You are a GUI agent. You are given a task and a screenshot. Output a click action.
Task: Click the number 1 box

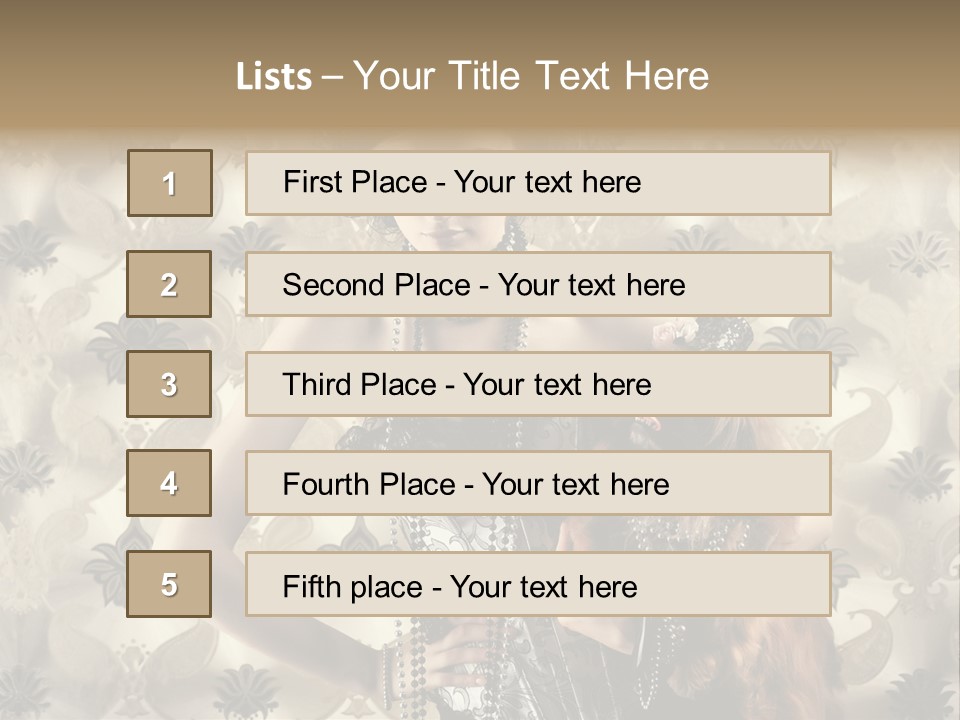169,183
